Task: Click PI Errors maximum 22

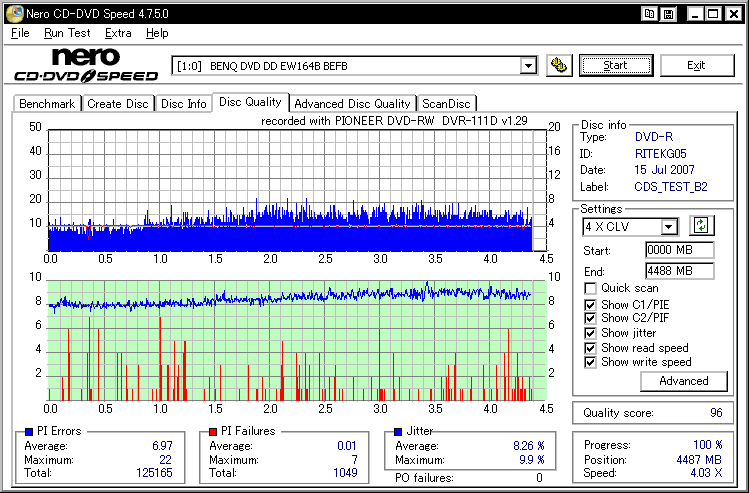Action: point(165,460)
